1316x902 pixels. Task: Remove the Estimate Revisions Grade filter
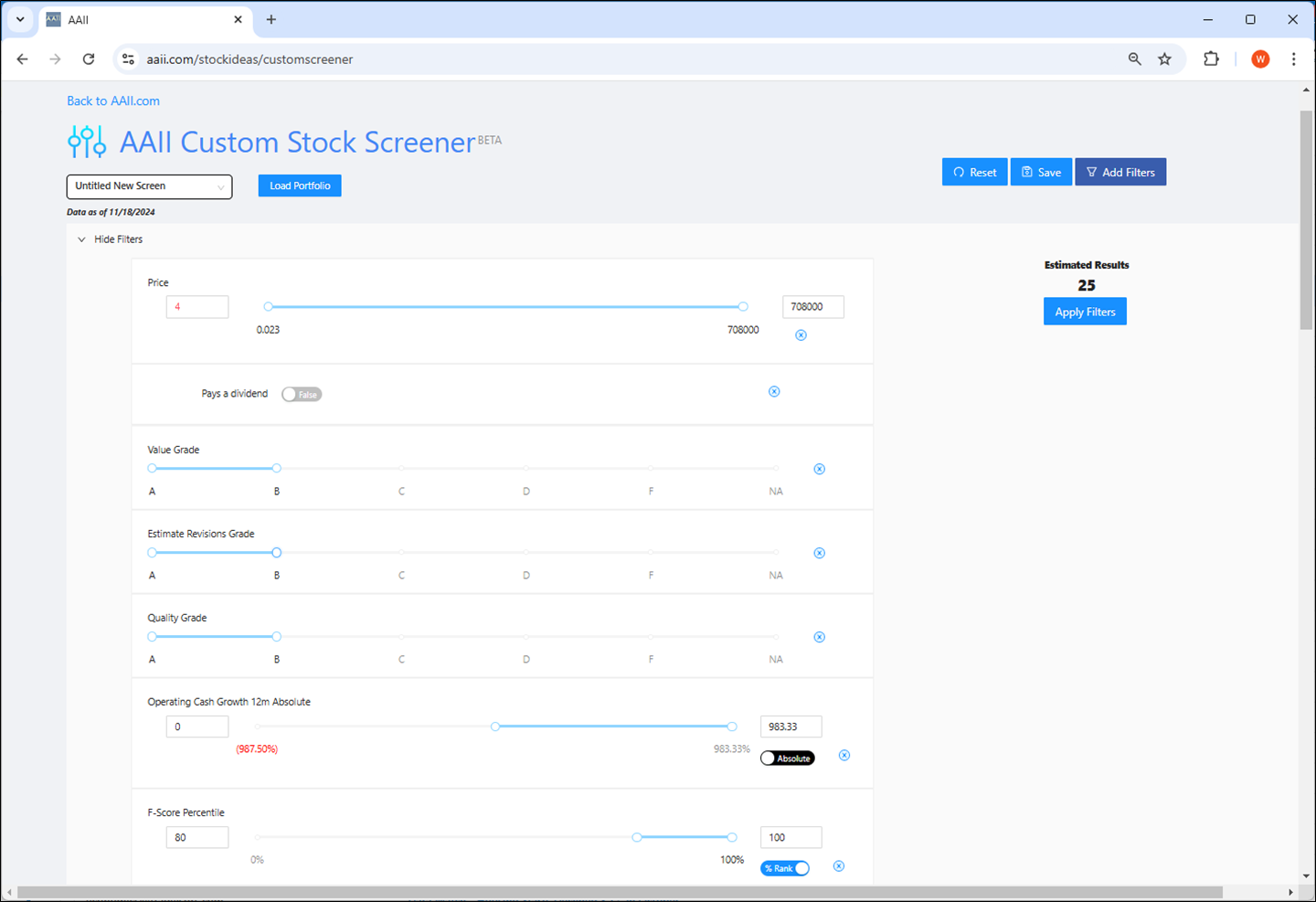coord(820,553)
